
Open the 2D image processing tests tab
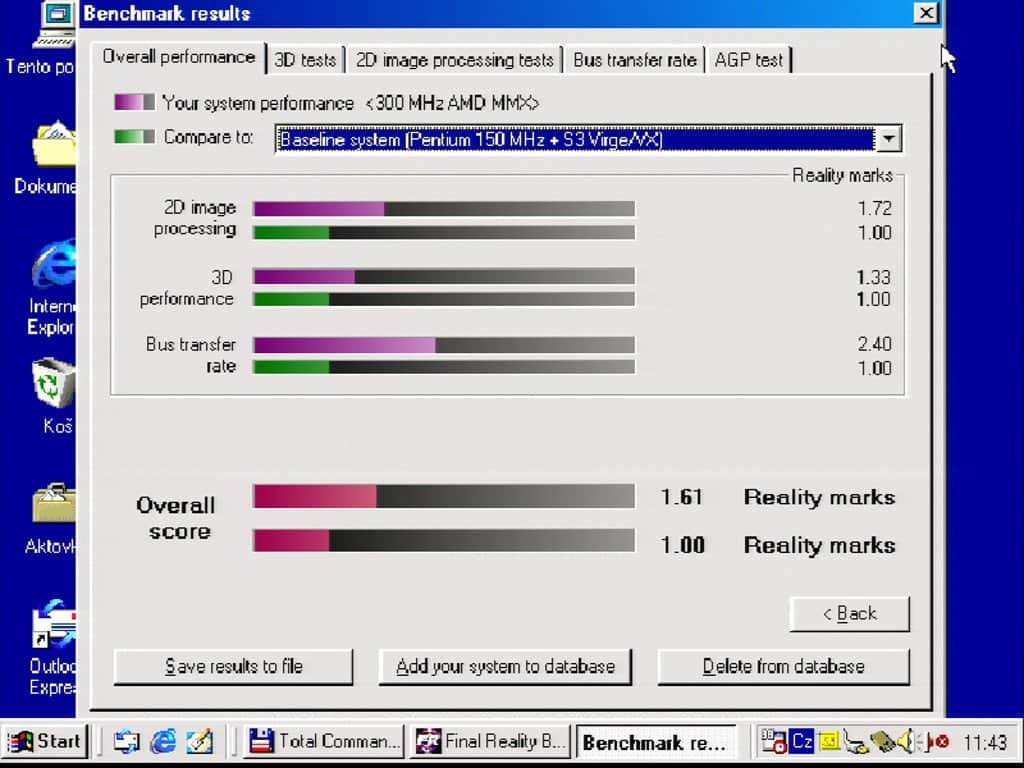pos(454,60)
